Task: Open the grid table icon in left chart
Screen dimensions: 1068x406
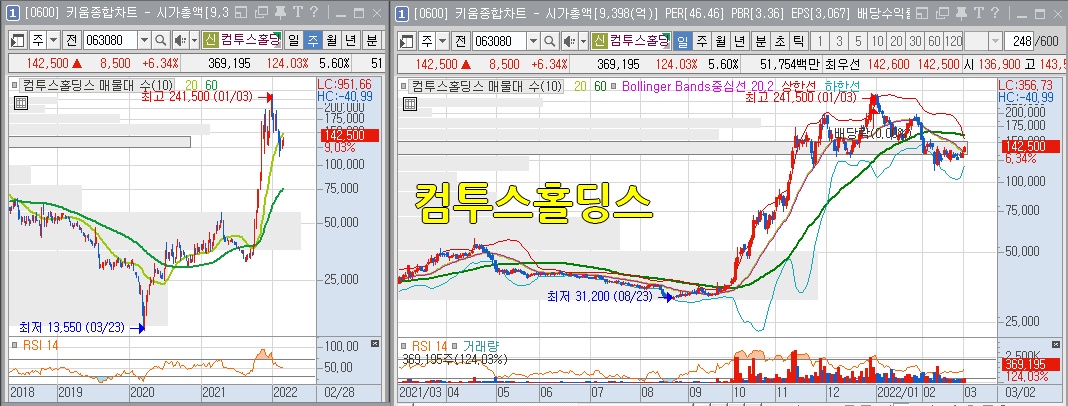Action: [x=20, y=103]
